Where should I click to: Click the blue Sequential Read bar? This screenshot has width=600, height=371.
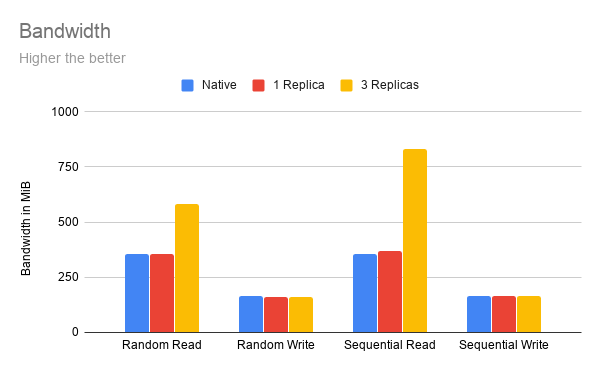point(365,293)
